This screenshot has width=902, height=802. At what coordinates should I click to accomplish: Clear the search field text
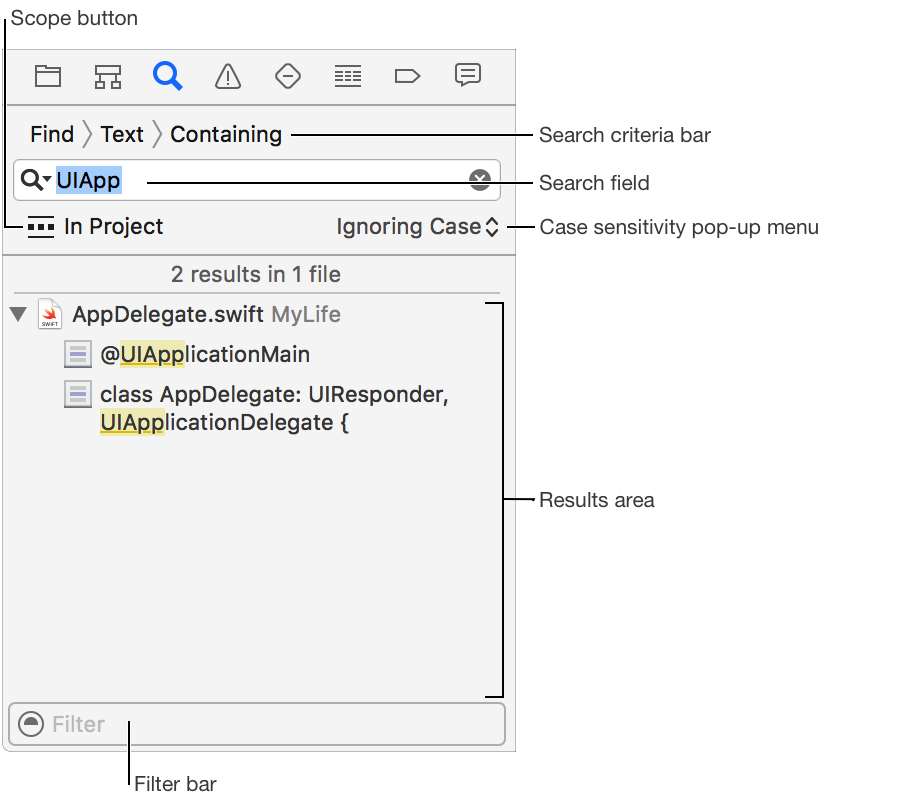click(480, 180)
